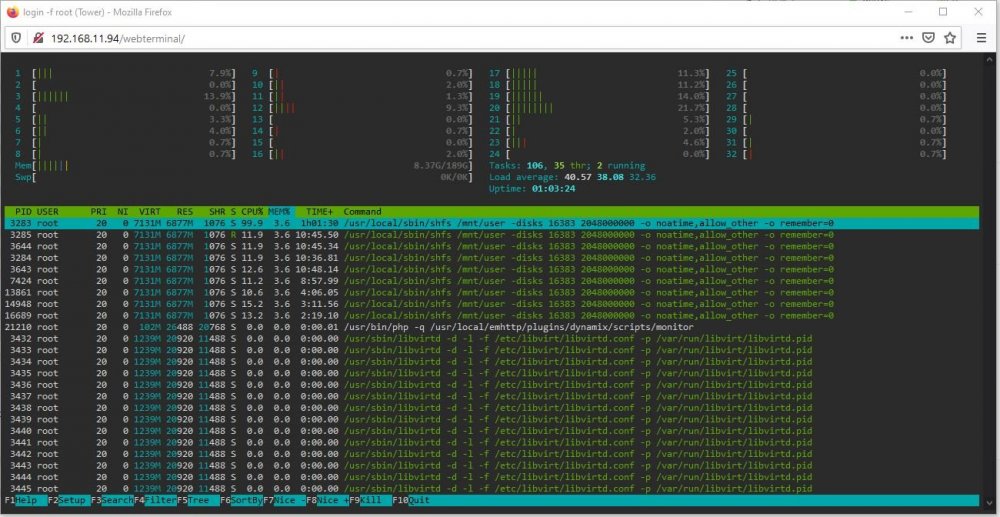Select process row PID 3284

point(492,258)
